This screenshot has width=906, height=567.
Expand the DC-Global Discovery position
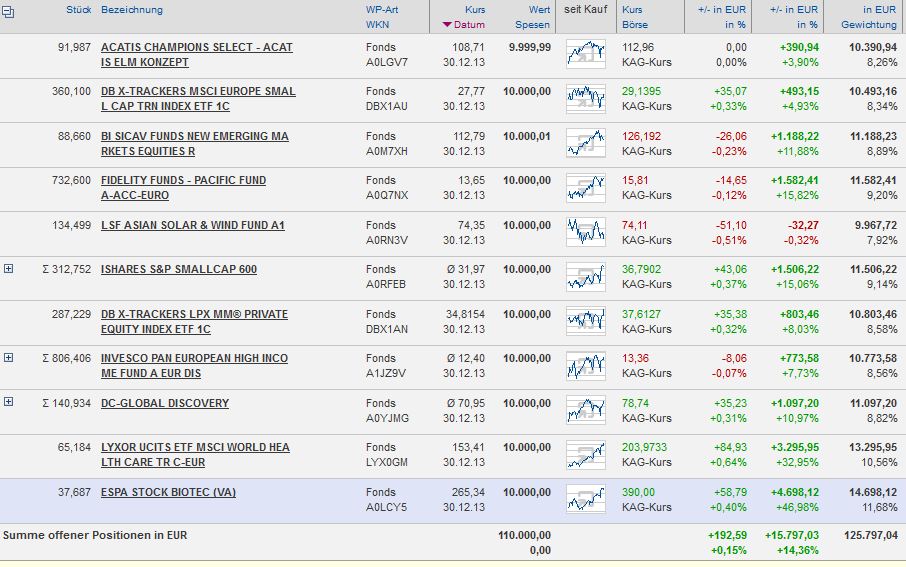click(9, 402)
